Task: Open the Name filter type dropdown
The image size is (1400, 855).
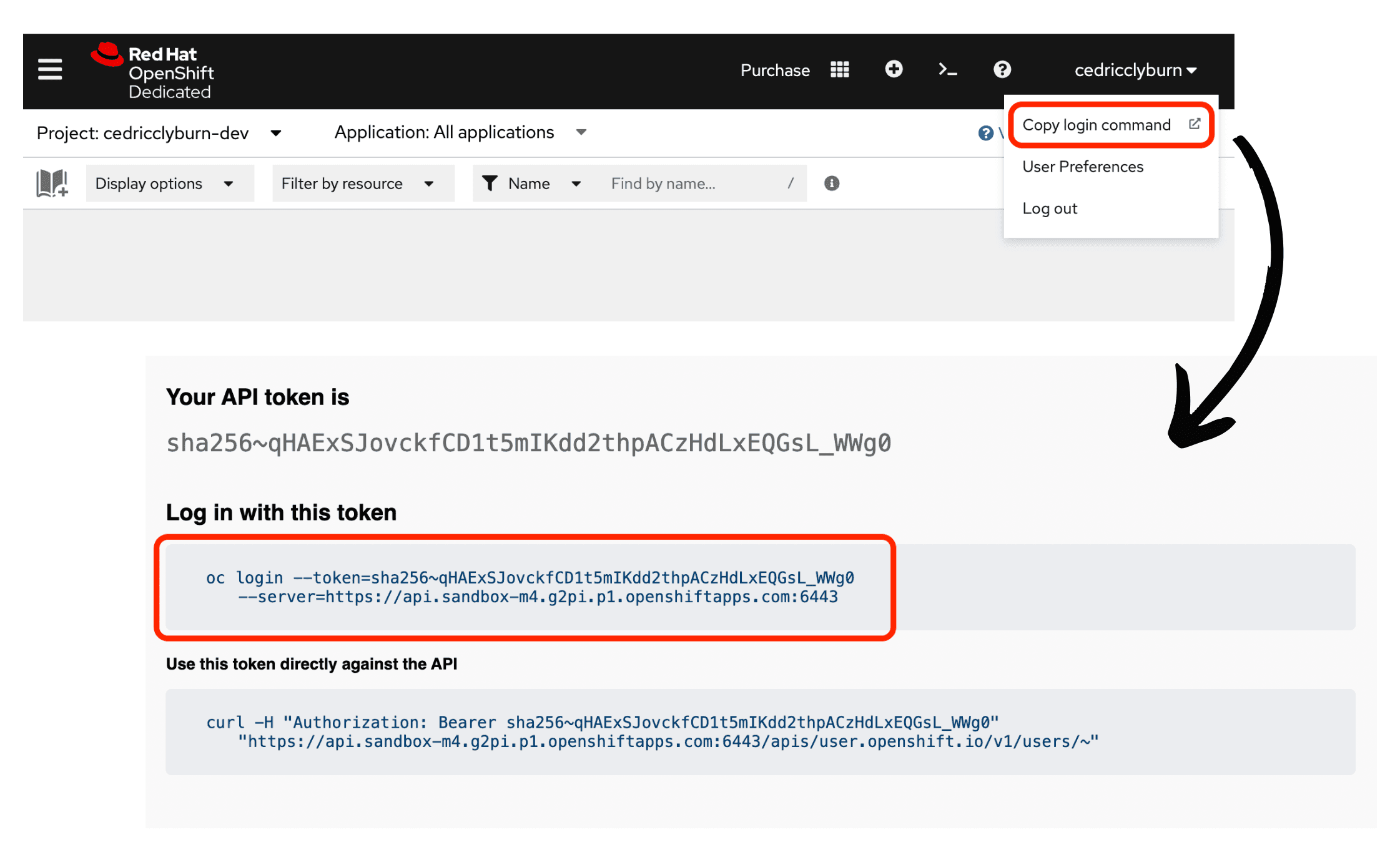Action: [533, 183]
